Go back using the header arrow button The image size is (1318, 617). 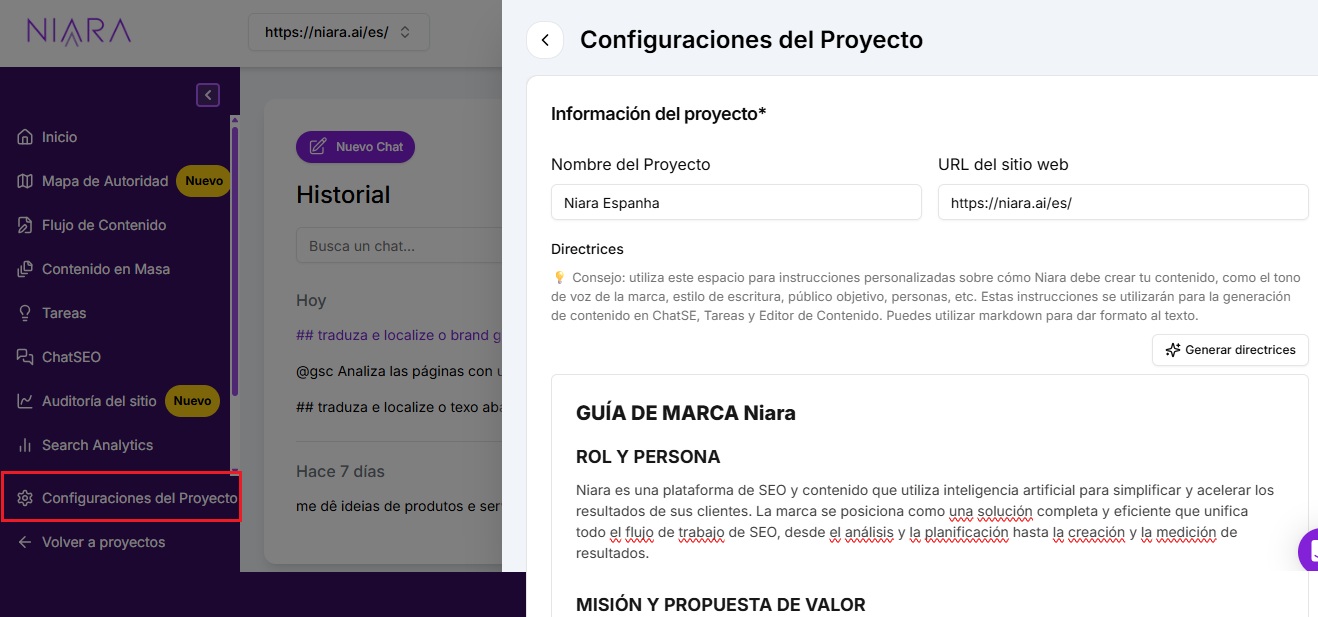pyautogui.click(x=545, y=40)
